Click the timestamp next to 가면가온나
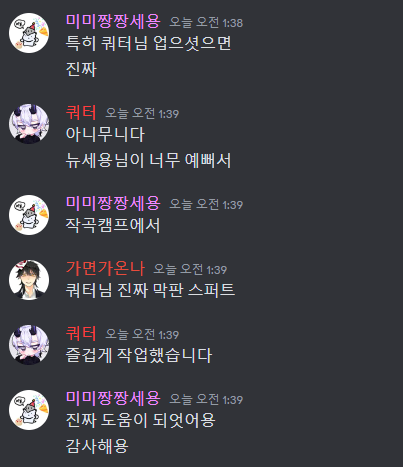 tap(190, 269)
